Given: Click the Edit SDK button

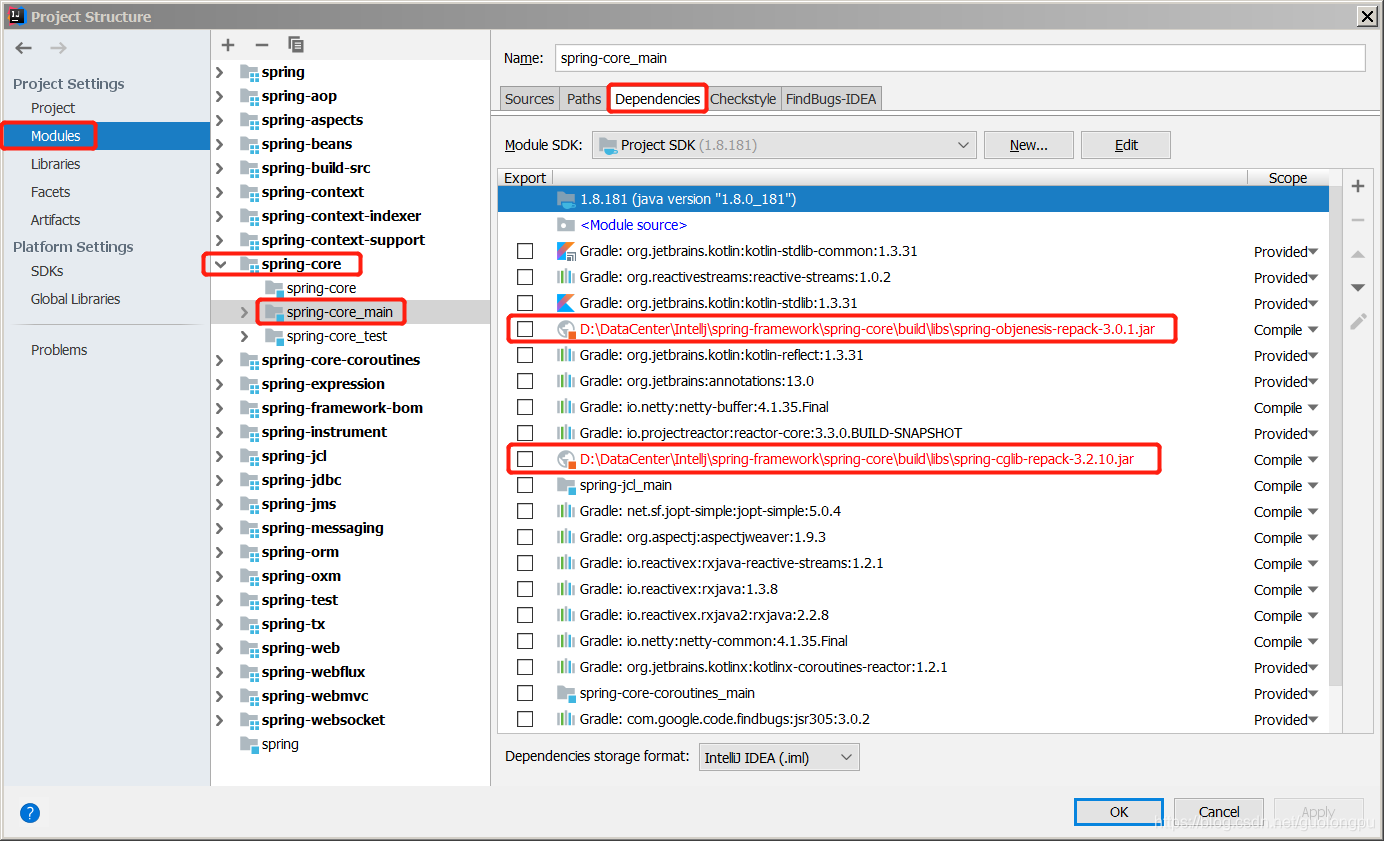Looking at the screenshot, I should (x=1126, y=145).
